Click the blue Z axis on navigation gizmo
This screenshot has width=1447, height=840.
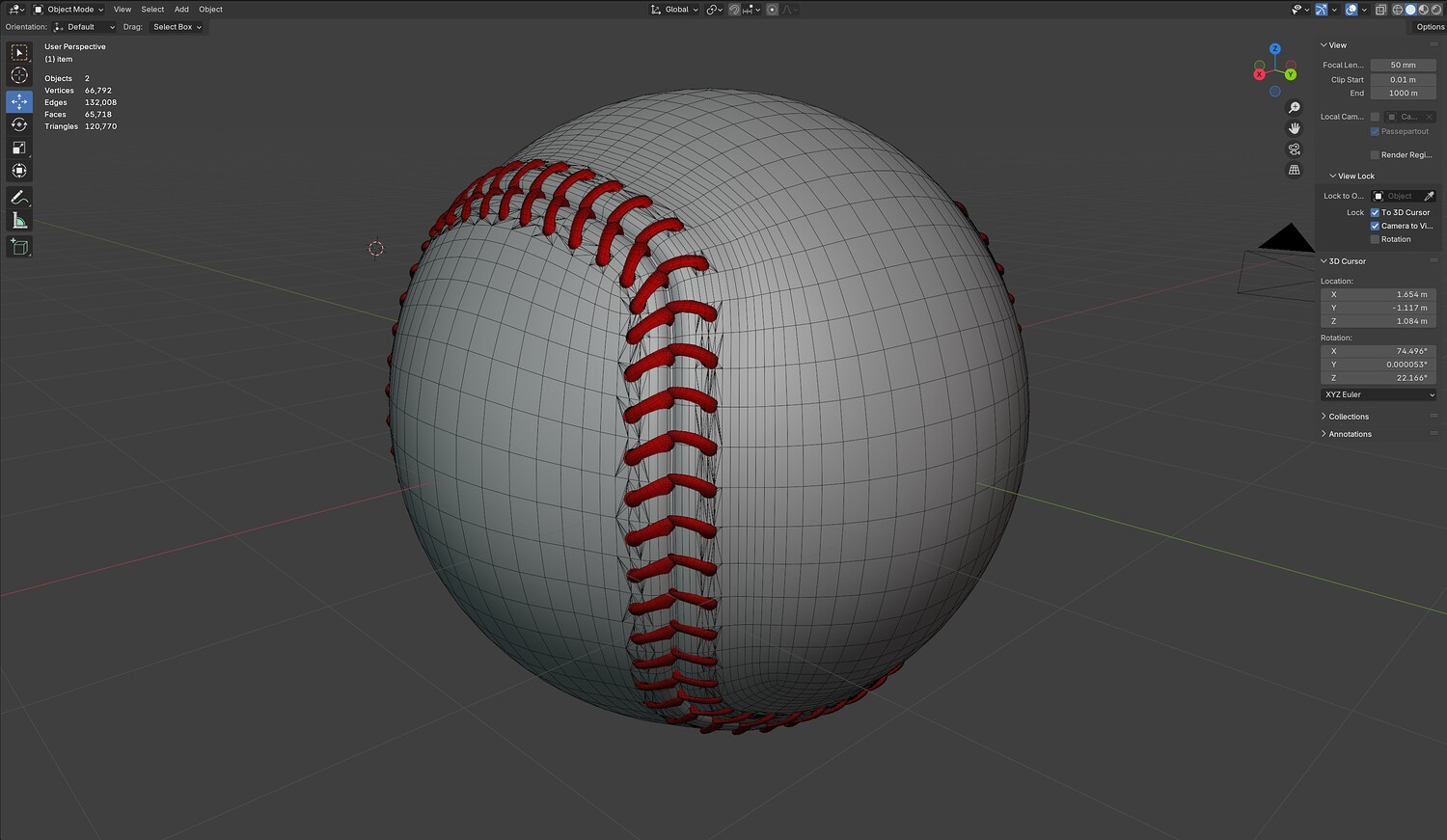[1274, 48]
